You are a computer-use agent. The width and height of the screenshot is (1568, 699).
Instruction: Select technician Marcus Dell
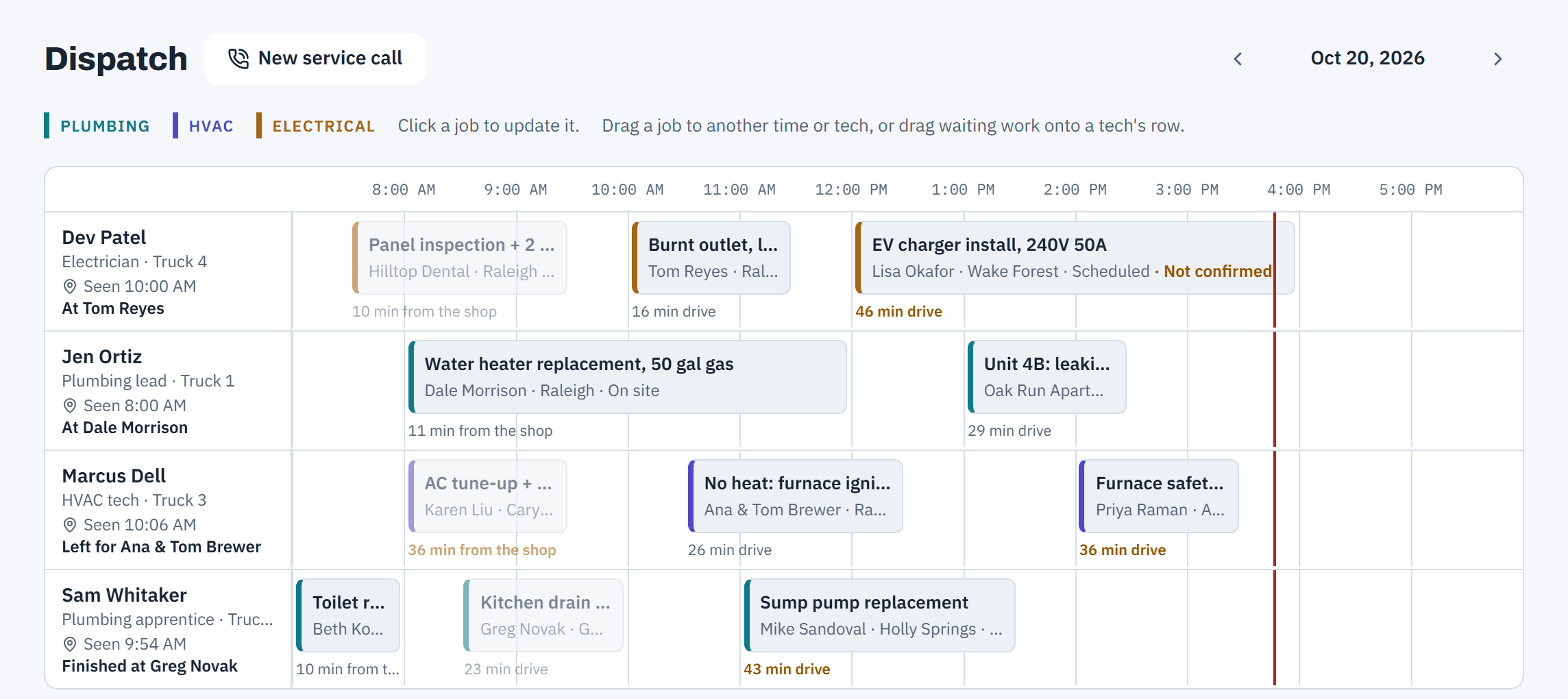114,476
